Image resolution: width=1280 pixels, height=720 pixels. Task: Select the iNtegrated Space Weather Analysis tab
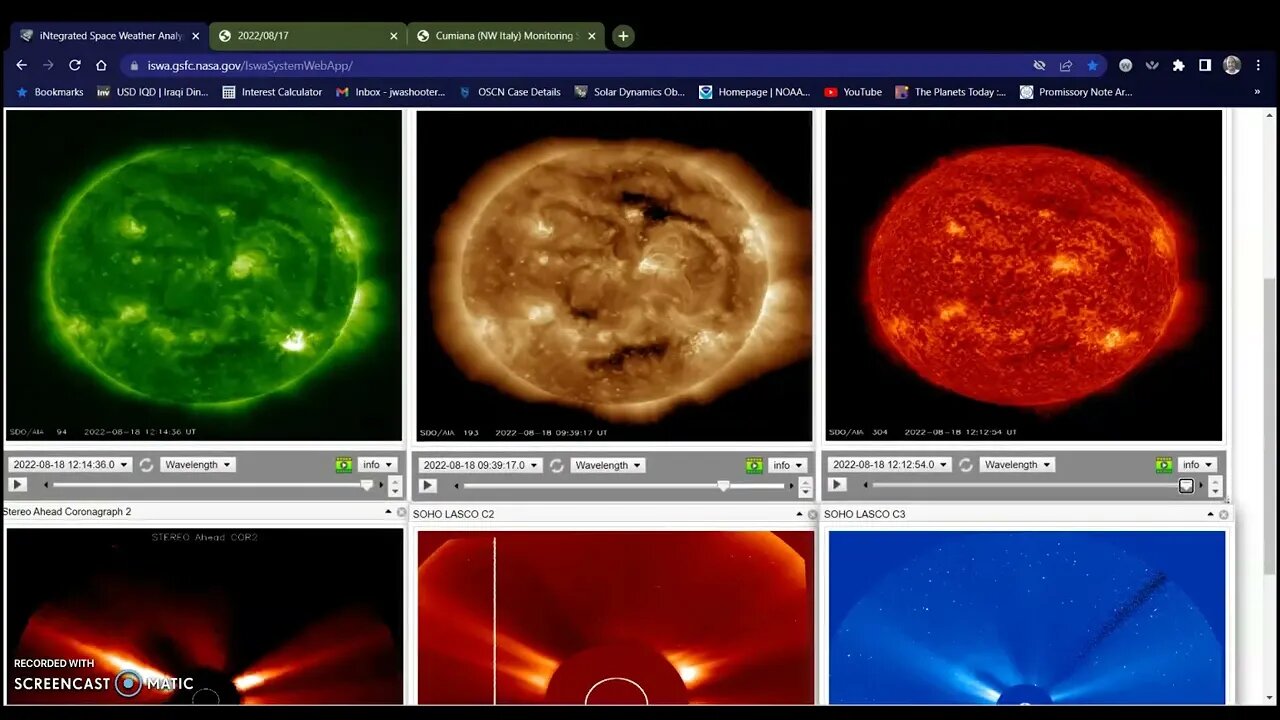(x=108, y=36)
